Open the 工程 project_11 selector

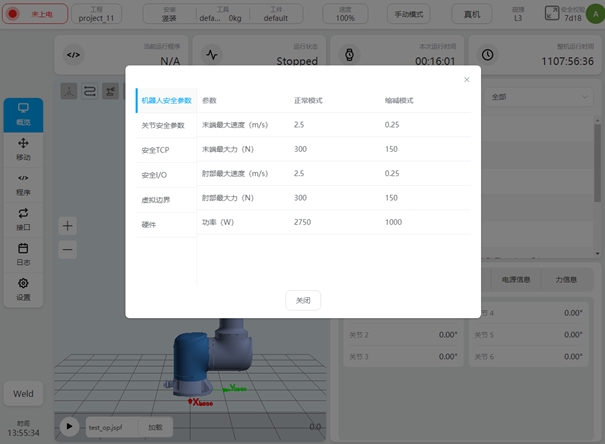point(97,15)
